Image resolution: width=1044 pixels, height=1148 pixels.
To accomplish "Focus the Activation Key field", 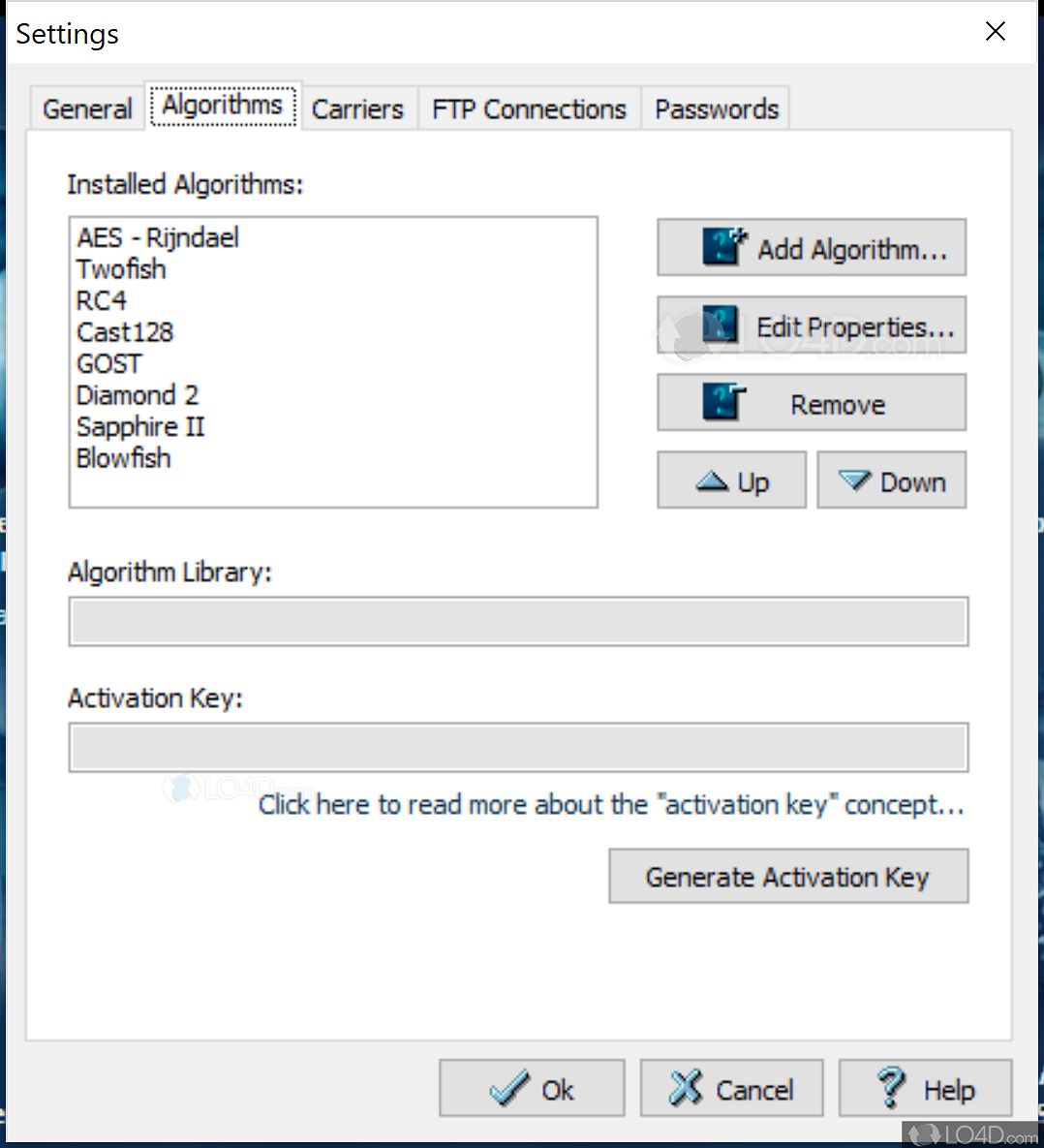I will pyautogui.click(x=518, y=747).
